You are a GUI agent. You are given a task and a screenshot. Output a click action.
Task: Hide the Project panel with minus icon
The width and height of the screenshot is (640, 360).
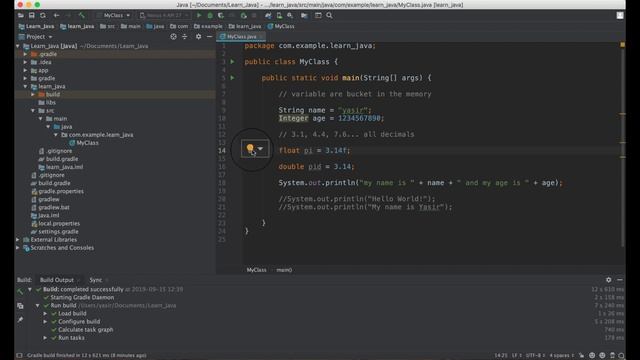[209, 37]
